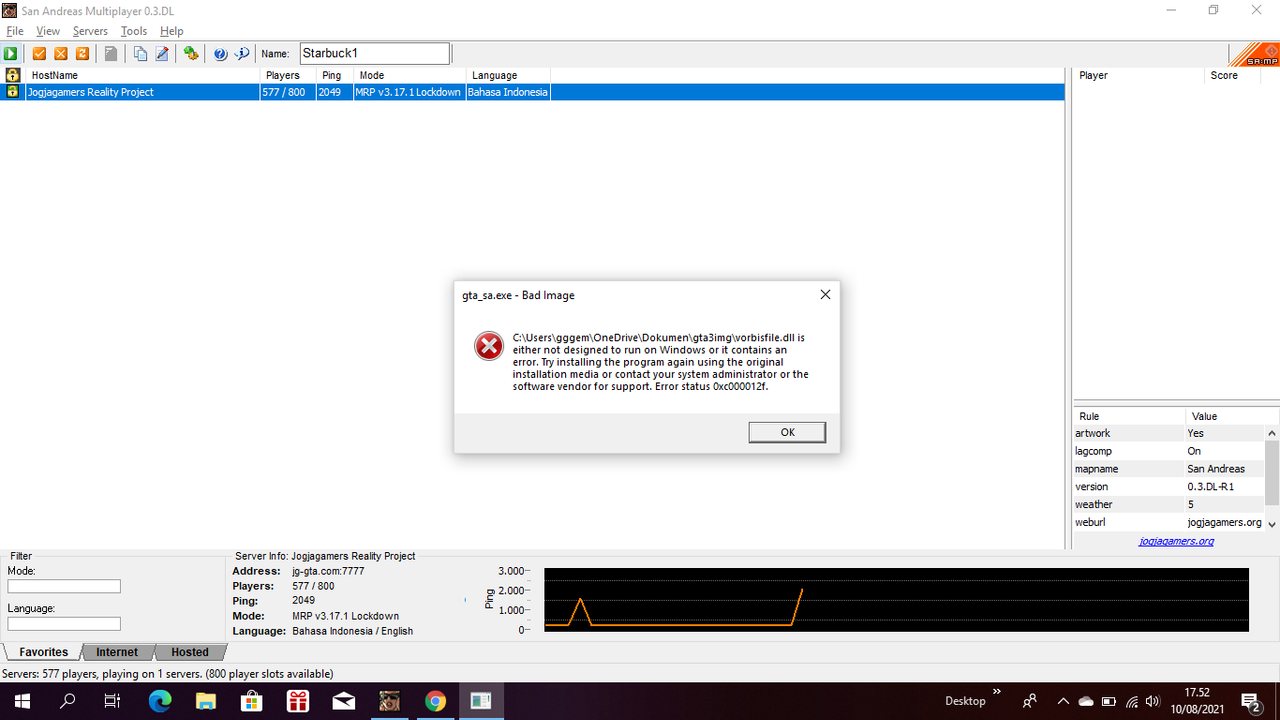The width and height of the screenshot is (1280, 720).
Task: Open Server Properties with the pencil icon
Action: [x=162, y=54]
